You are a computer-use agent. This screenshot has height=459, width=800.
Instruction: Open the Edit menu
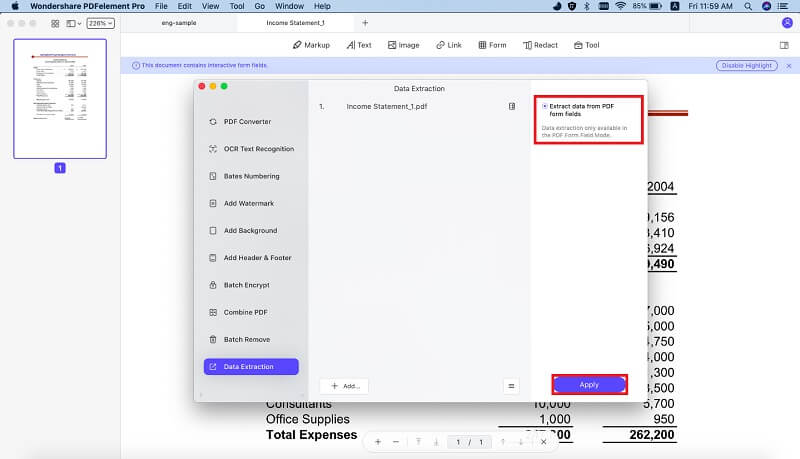(x=185, y=6)
